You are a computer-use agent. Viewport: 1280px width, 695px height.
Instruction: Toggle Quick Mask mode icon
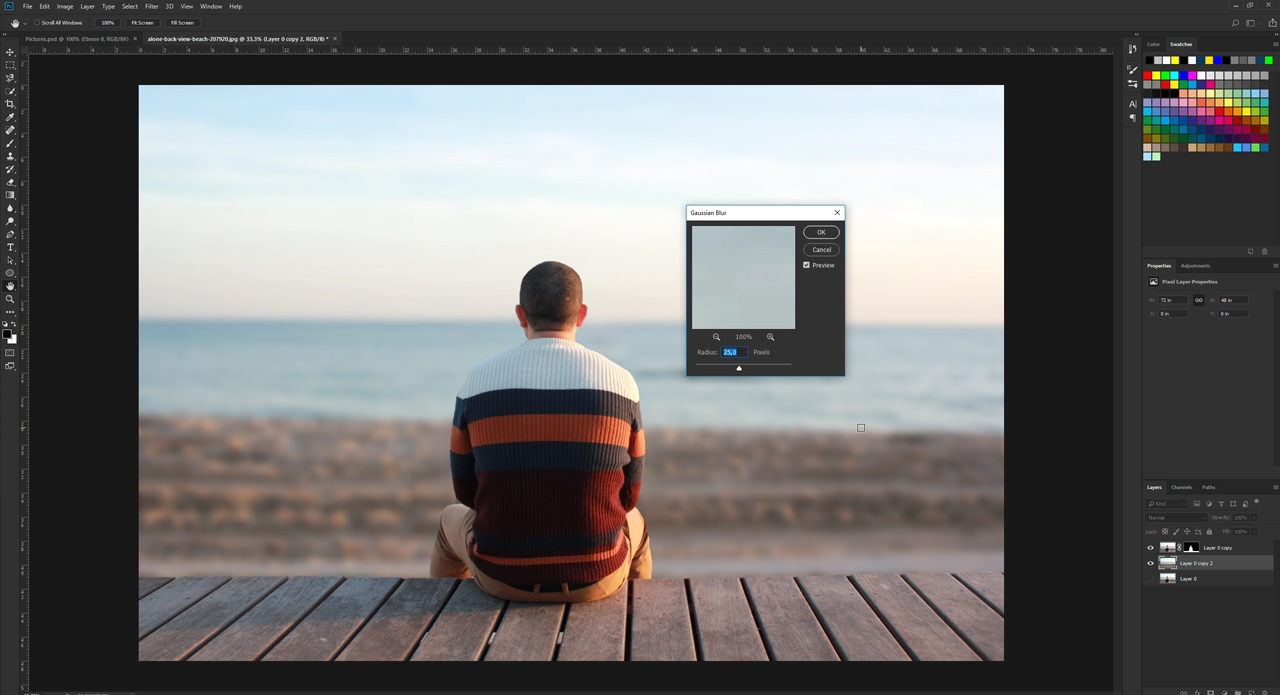click(x=11, y=353)
